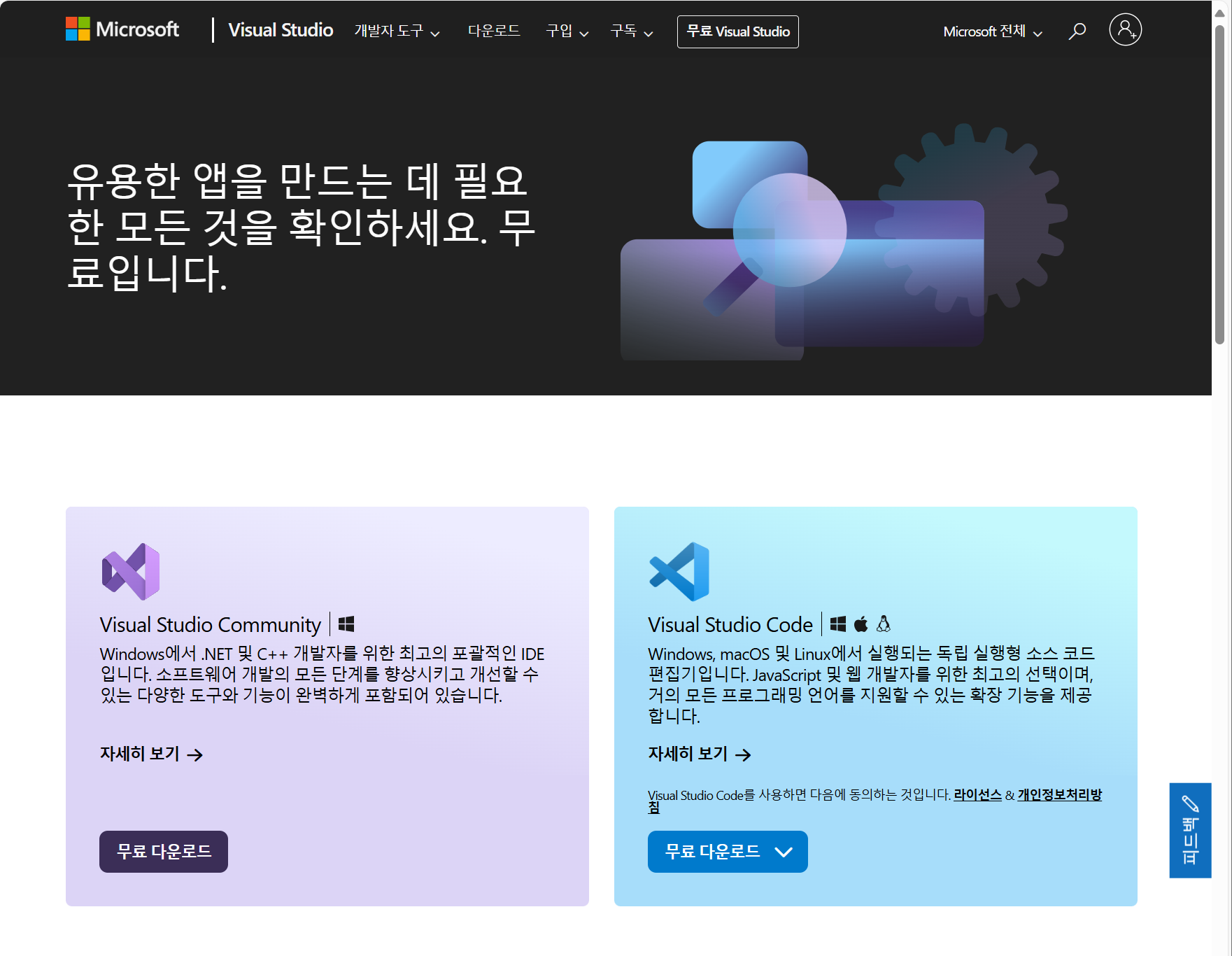The image size is (1232, 956).
Task: Click 무료 다운로드 for Visual Studio Community
Action: point(164,852)
